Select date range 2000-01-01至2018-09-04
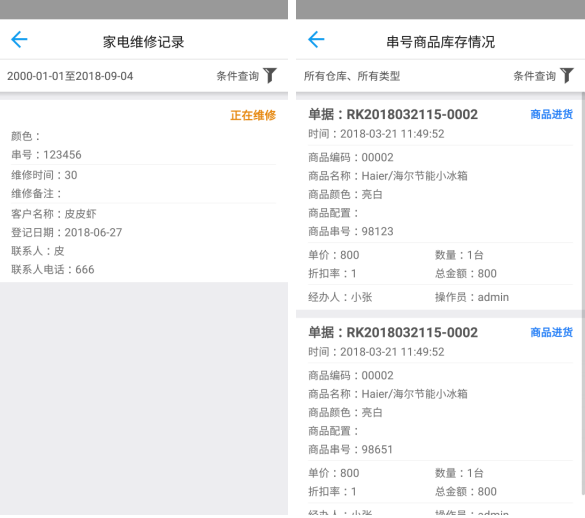Image resolution: width=585 pixels, height=518 pixels. tap(70, 76)
